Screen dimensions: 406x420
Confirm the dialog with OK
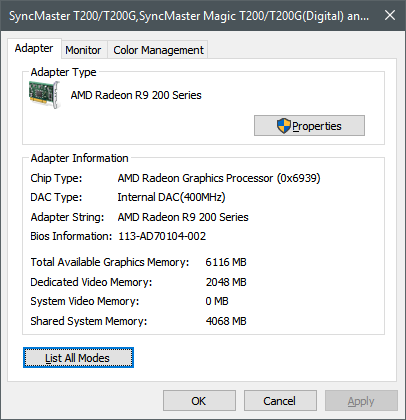click(x=199, y=401)
